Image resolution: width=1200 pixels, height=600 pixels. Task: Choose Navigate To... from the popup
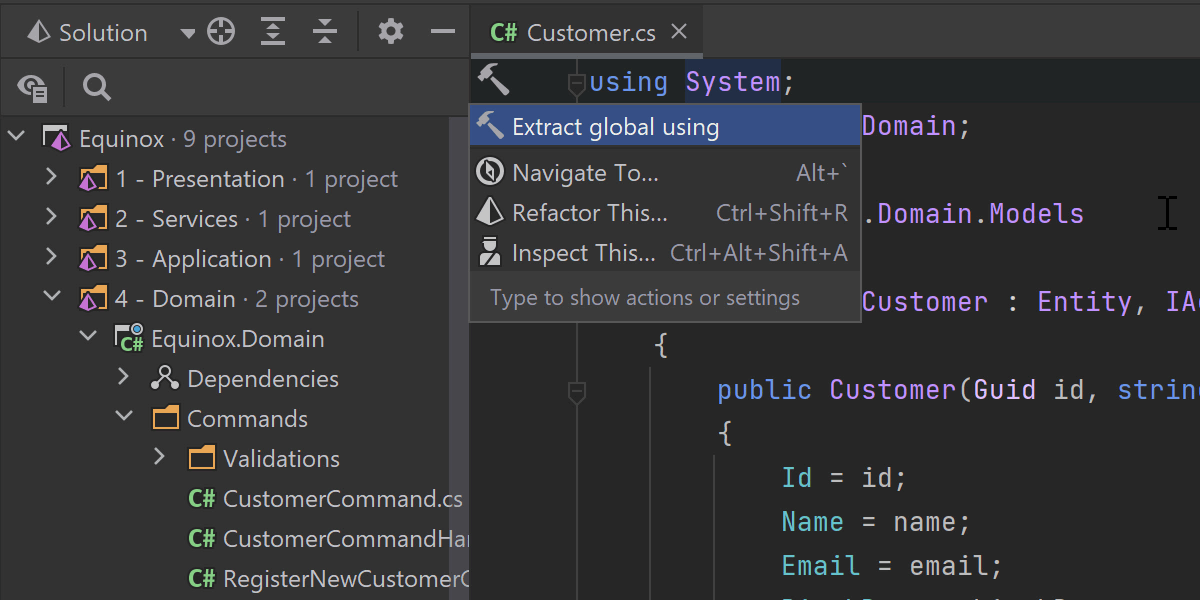(x=585, y=173)
